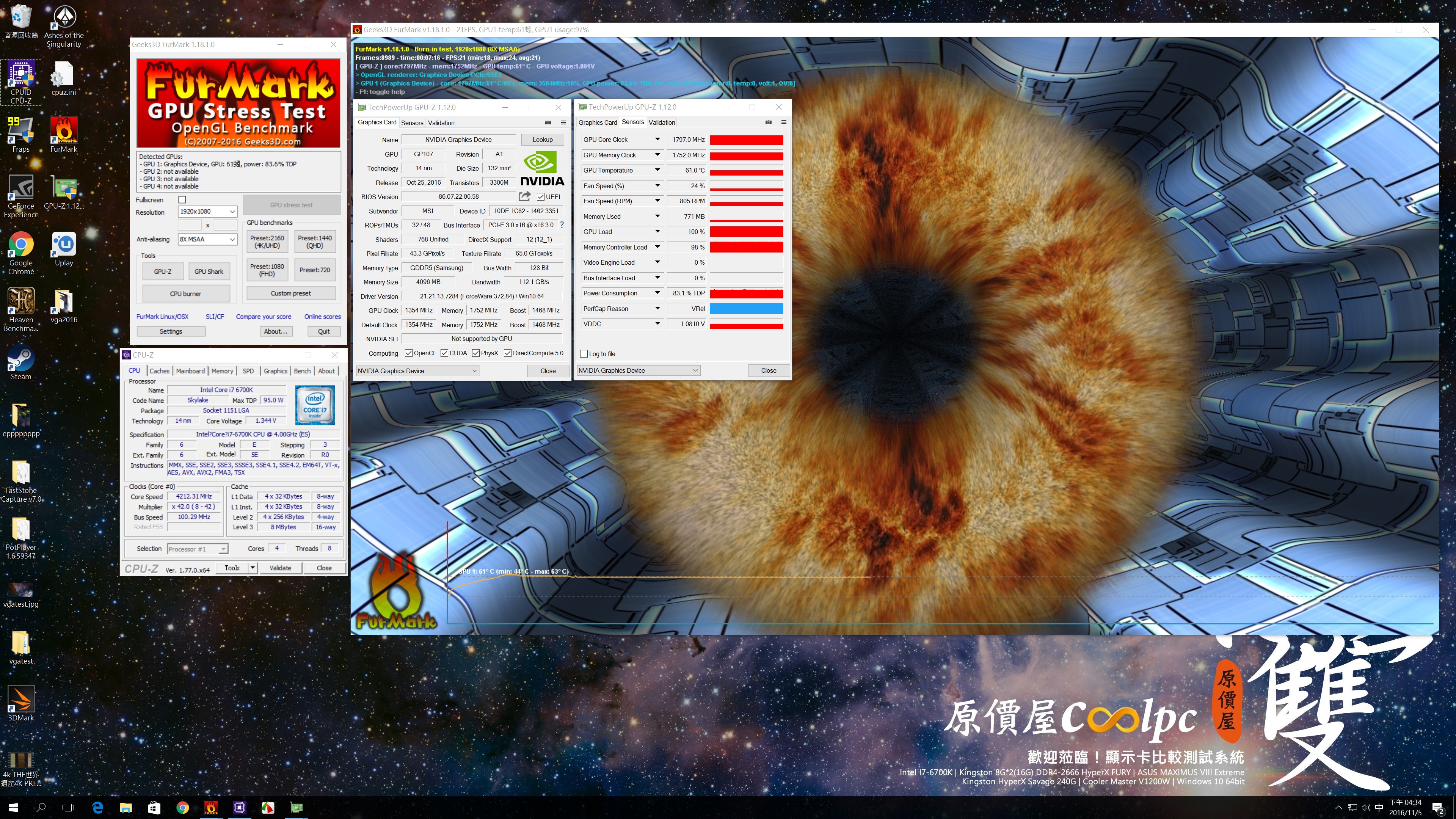
Task: Toggle the OpenCL checkbox
Action: coord(408,353)
